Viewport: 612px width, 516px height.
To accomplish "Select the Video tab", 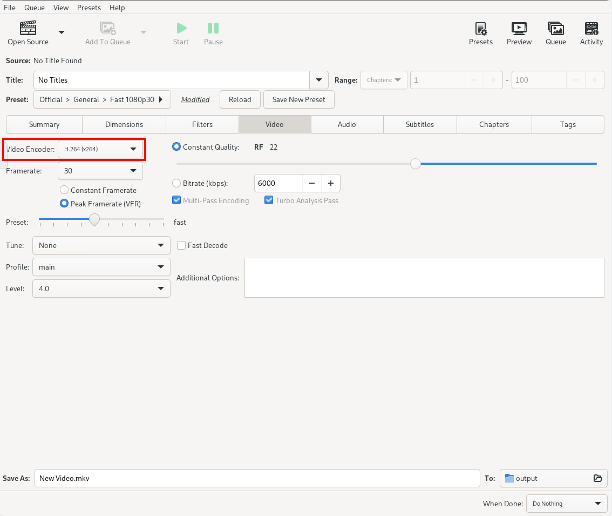I will tap(274, 125).
